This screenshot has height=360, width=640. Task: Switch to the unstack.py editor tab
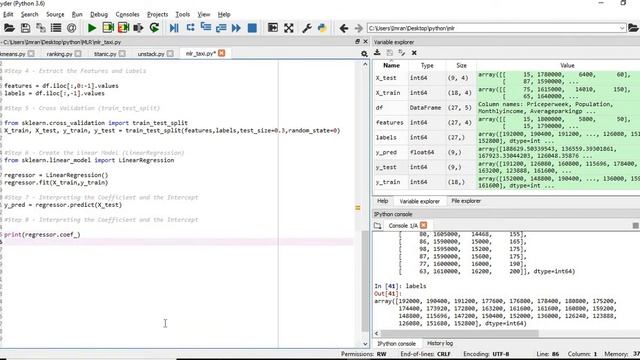pos(151,53)
